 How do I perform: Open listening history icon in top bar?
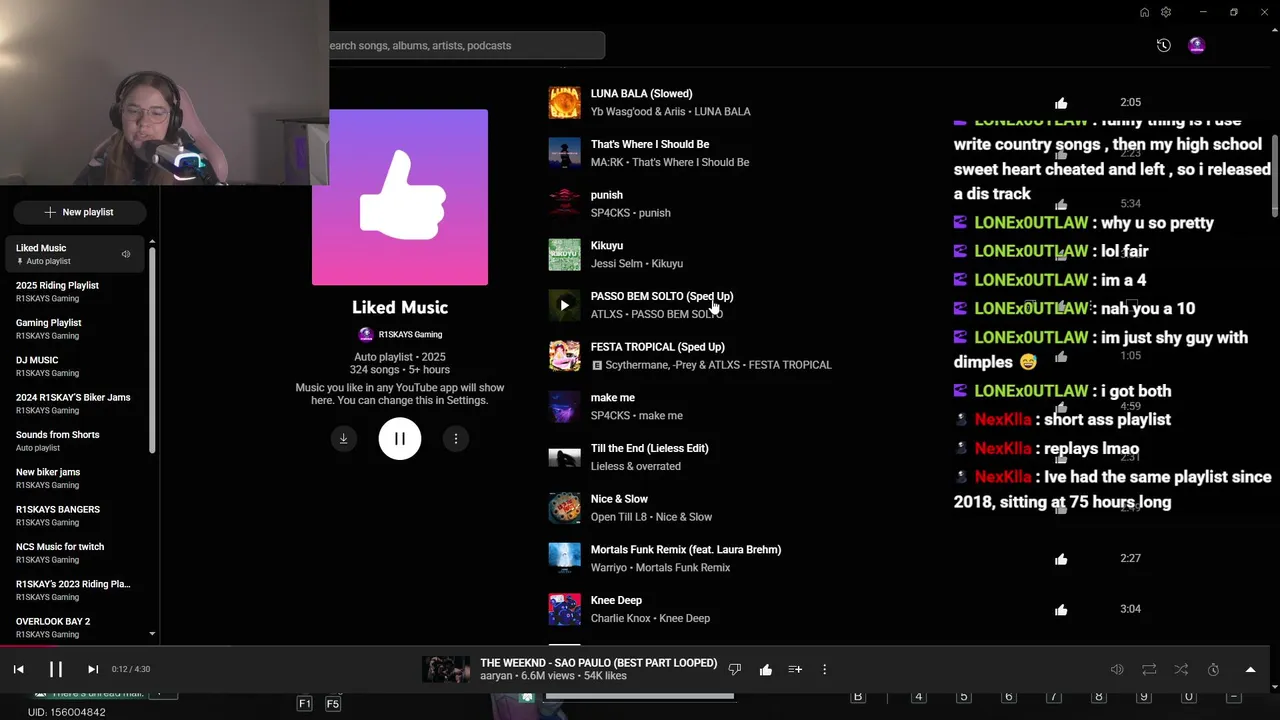[x=1163, y=45]
